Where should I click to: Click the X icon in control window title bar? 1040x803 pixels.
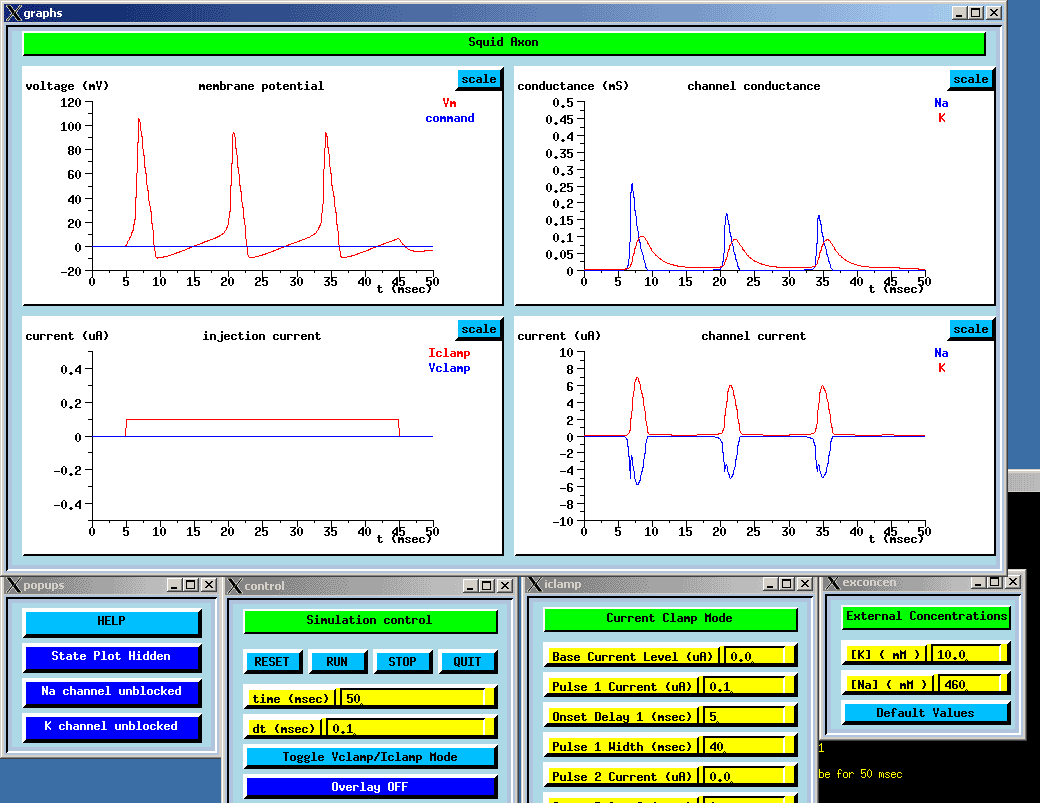pyautogui.click(x=233, y=585)
